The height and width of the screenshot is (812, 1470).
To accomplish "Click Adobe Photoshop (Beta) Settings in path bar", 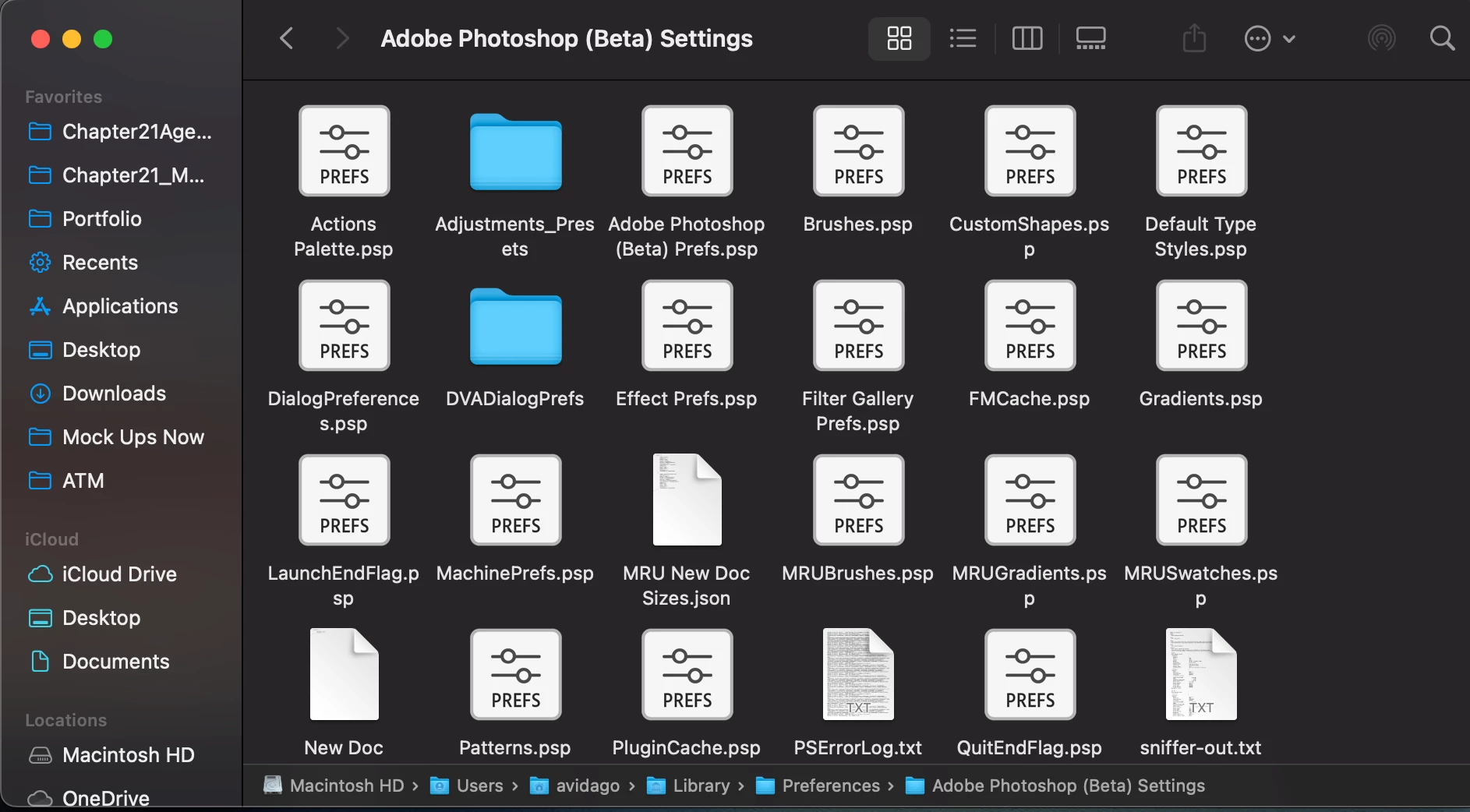I will click(1055, 786).
